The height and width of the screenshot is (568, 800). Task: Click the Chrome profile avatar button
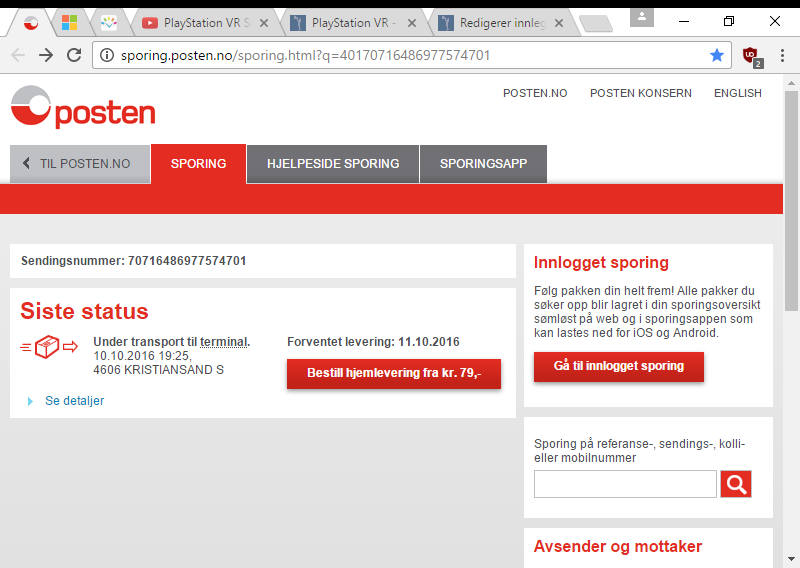(x=642, y=17)
